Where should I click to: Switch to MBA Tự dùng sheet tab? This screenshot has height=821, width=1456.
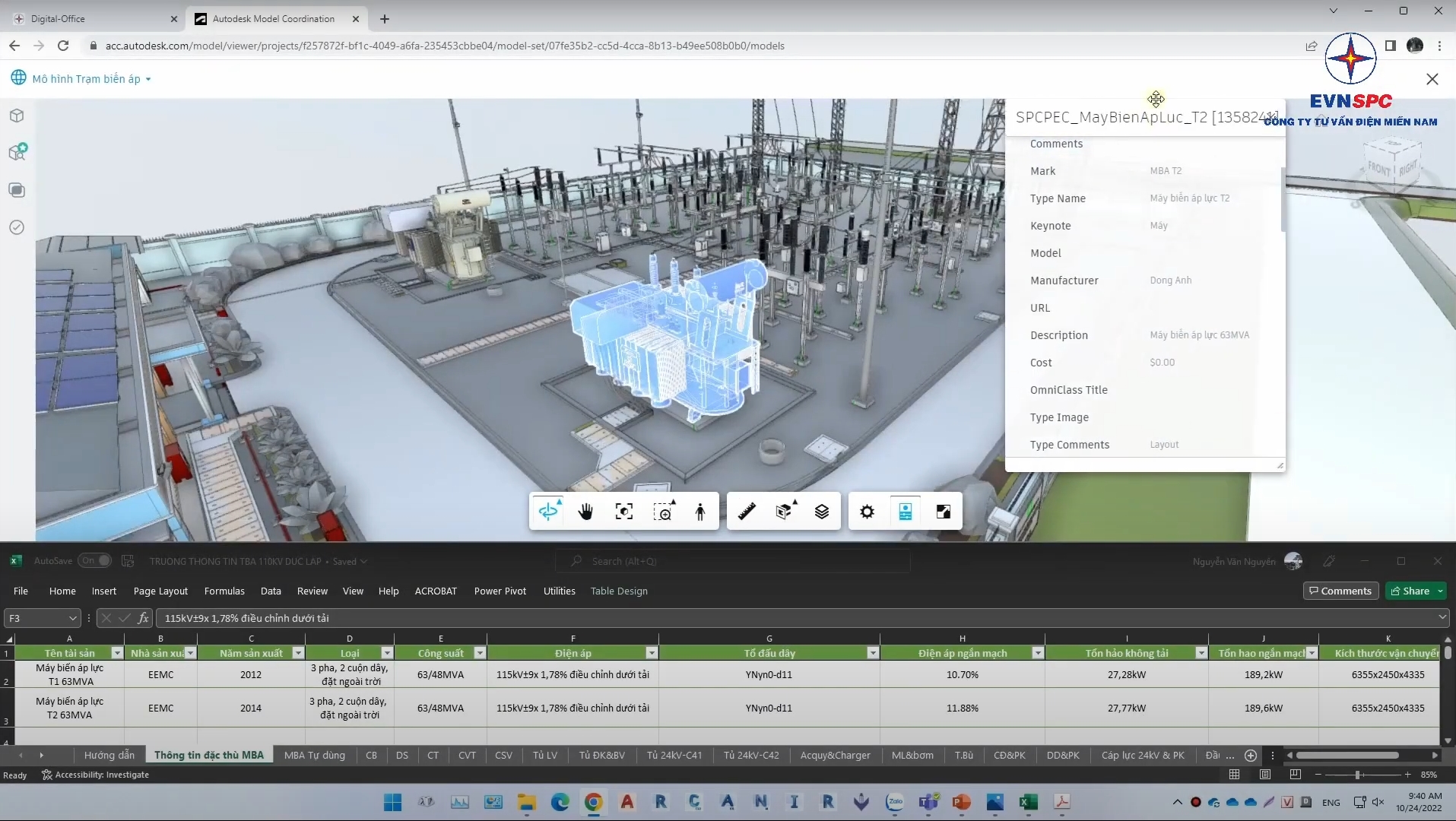tap(314, 756)
